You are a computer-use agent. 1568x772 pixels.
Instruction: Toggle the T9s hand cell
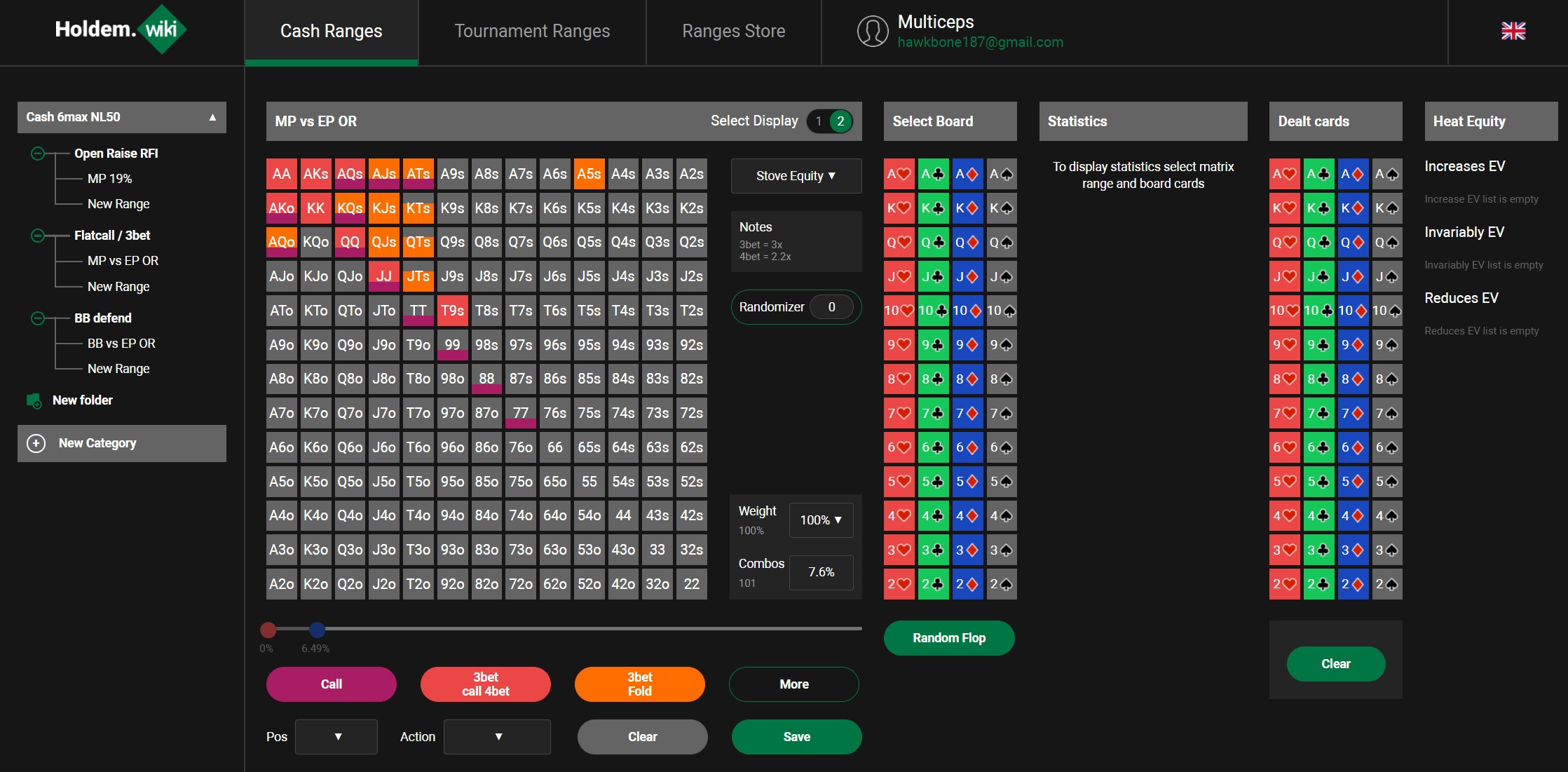(x=452, y=311)
